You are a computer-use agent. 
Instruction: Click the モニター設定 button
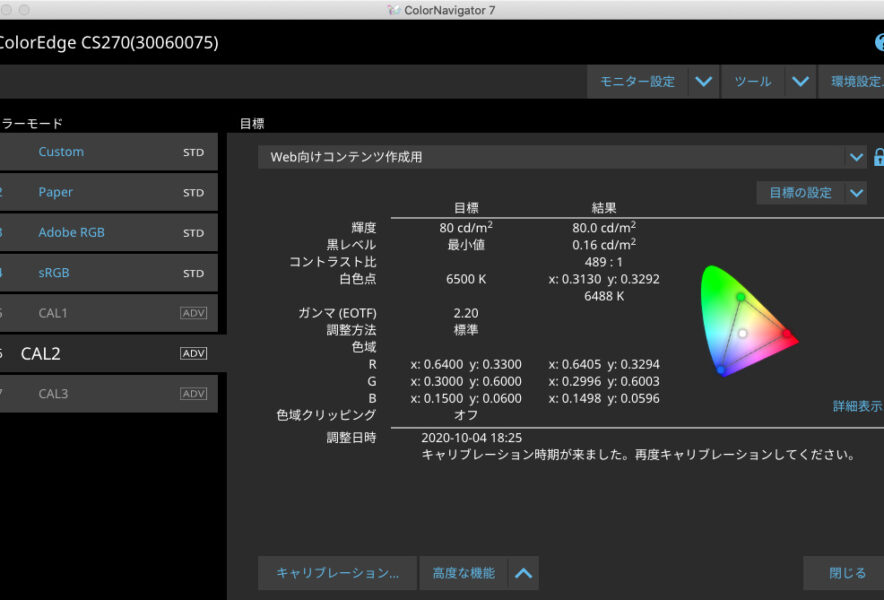pyautogui.click(x=637, y=82)
